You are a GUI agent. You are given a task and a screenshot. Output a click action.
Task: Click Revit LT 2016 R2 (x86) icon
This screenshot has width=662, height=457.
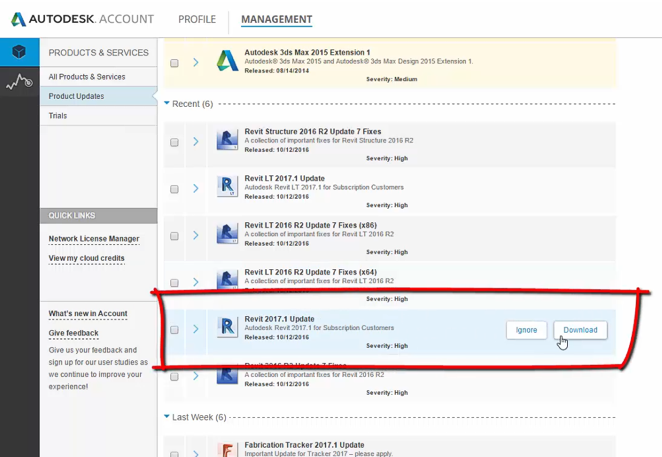tap(227, 233)
